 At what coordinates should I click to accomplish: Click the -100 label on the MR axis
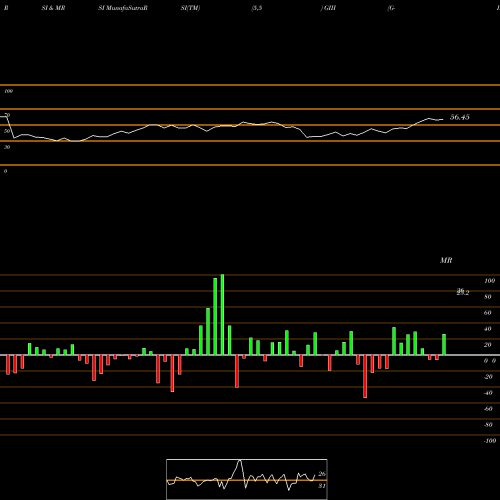tap(490, 441)
